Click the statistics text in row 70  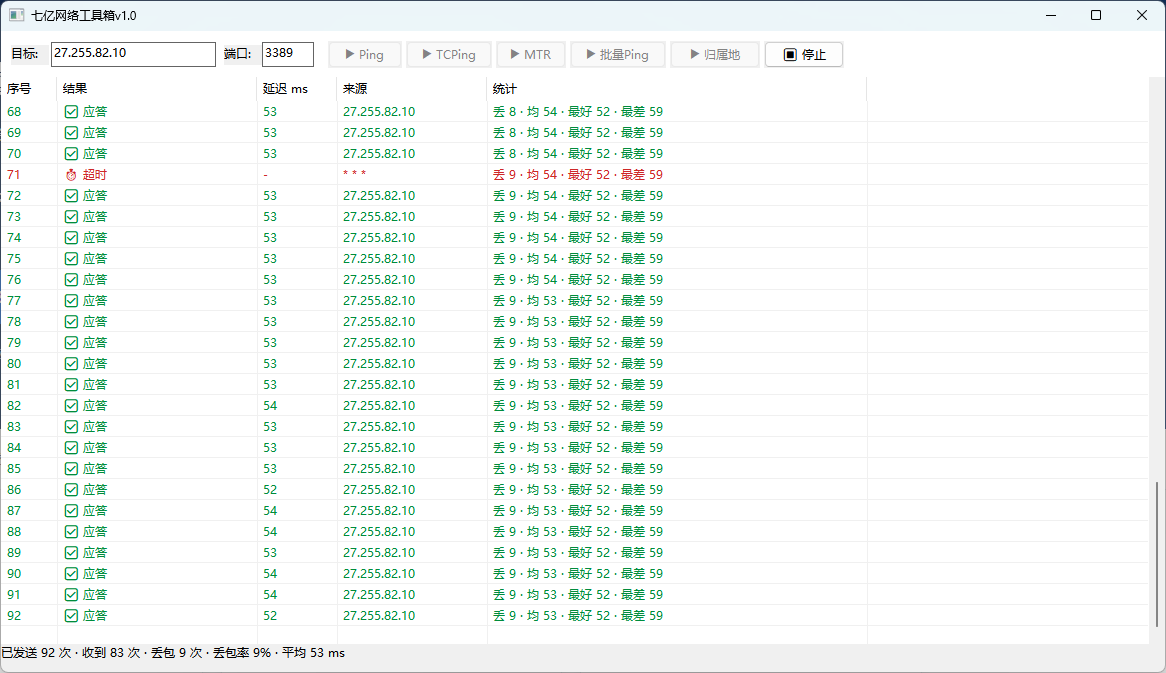578,154
